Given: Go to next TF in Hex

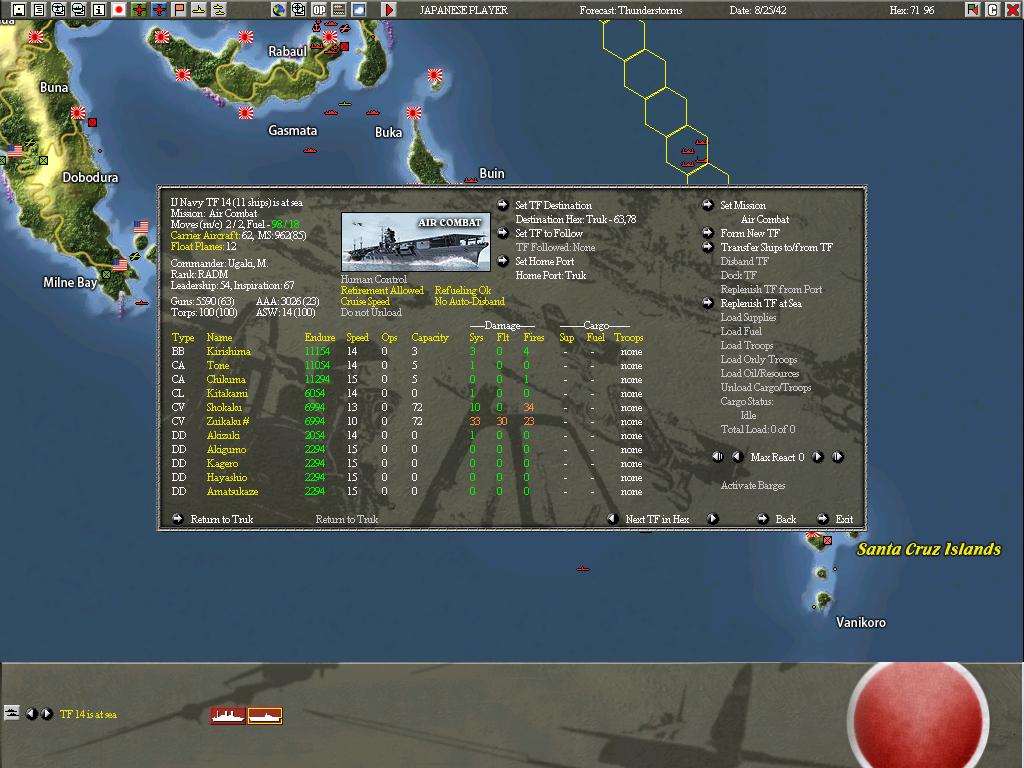Looking at the screenshot, I should (712, 519).
